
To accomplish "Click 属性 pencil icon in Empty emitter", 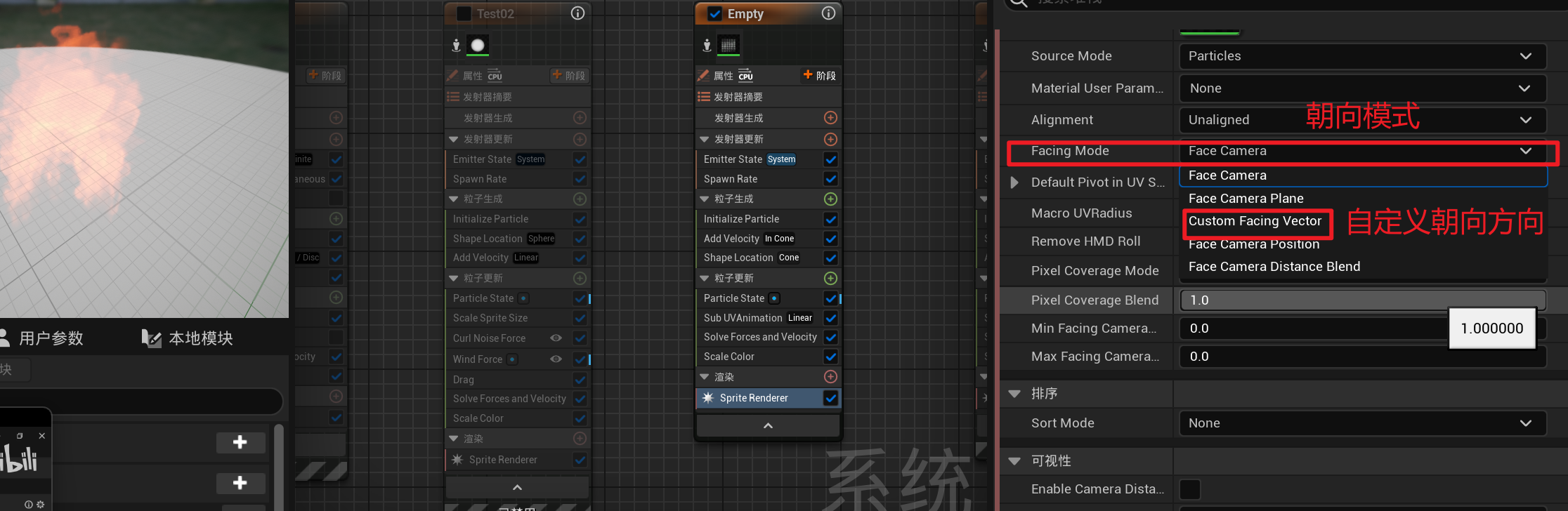I will click(x=703, y=75).
